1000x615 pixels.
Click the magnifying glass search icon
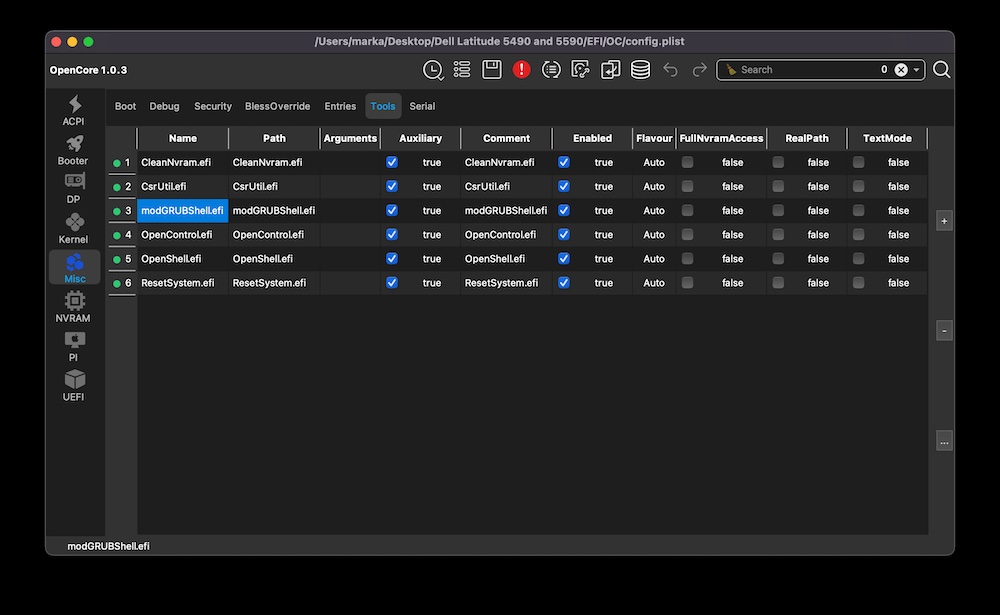941,69
